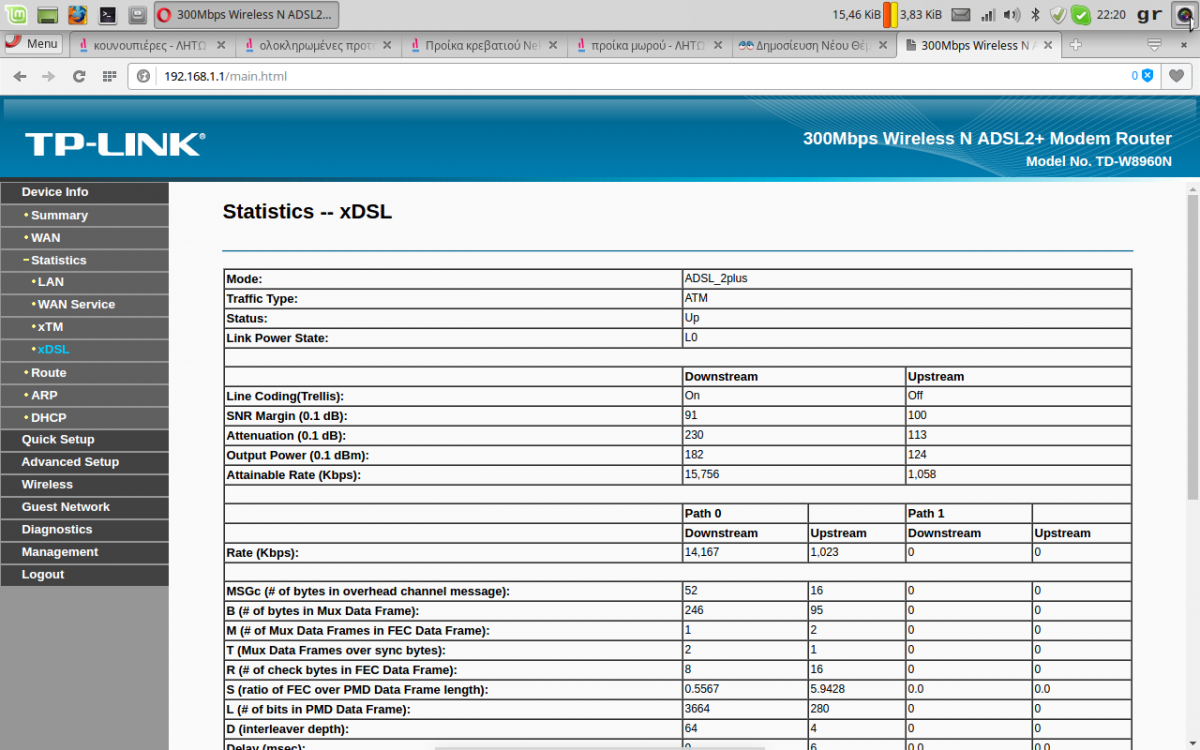Click the colorful round applet icon in panel corner

[1184, 15]
